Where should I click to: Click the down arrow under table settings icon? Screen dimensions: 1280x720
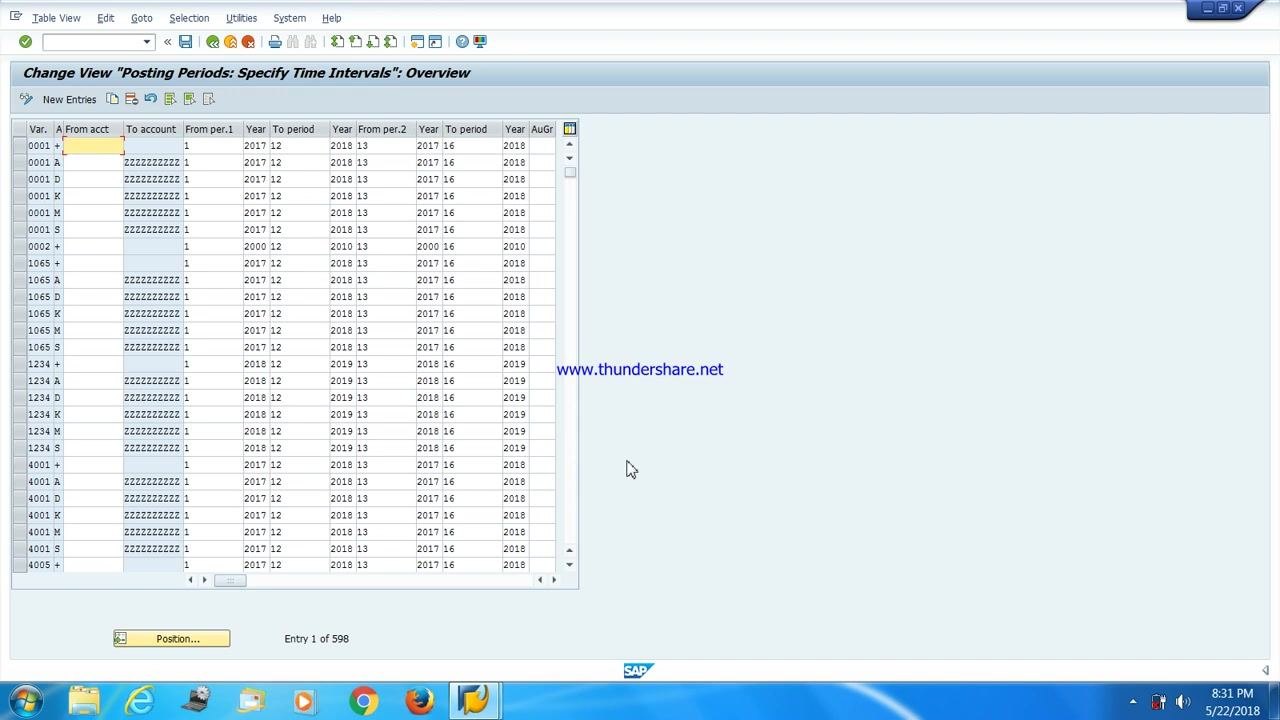click(x=570, y=158)
